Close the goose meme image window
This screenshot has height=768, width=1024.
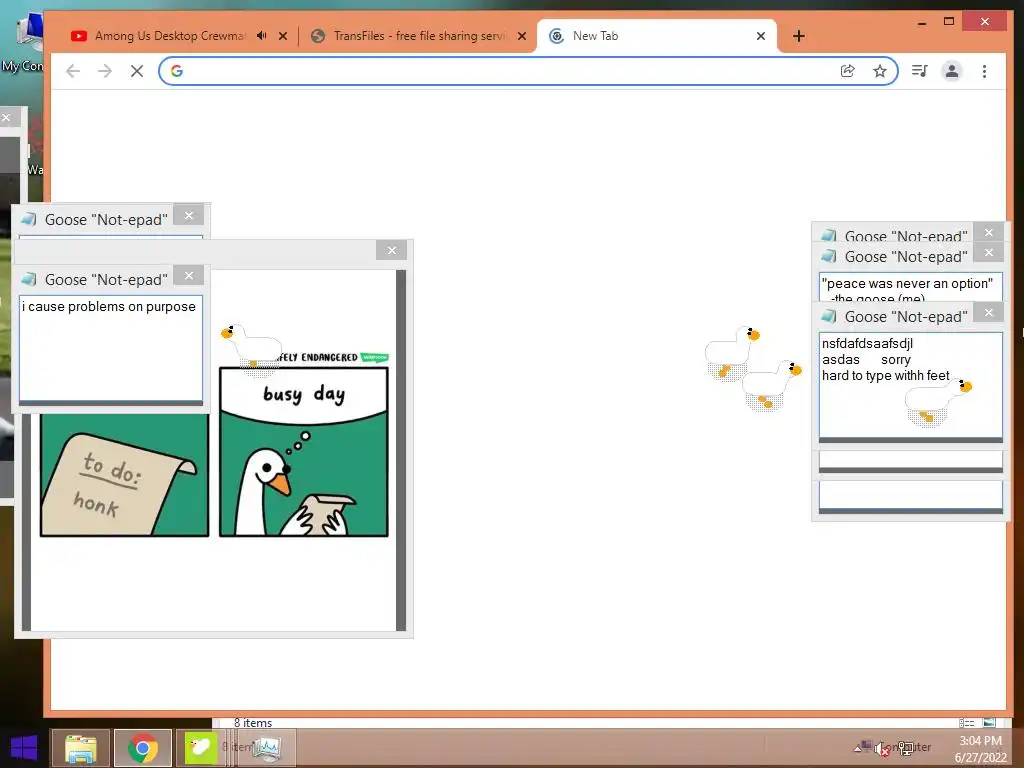coord(392,250)
